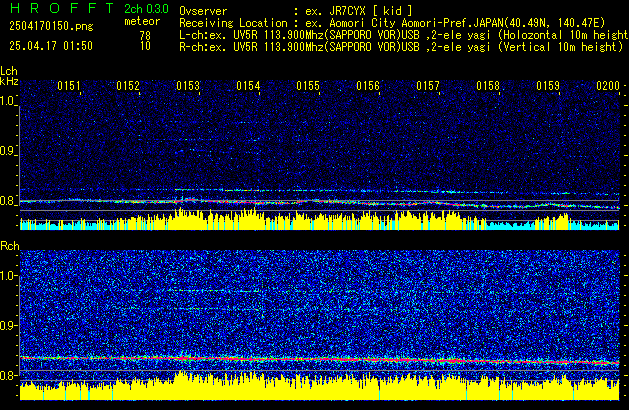This screenshot has width=629, height=410.
Task: Click the 0157 time marker
Action: pyautogui.click(x=428, y=86)
